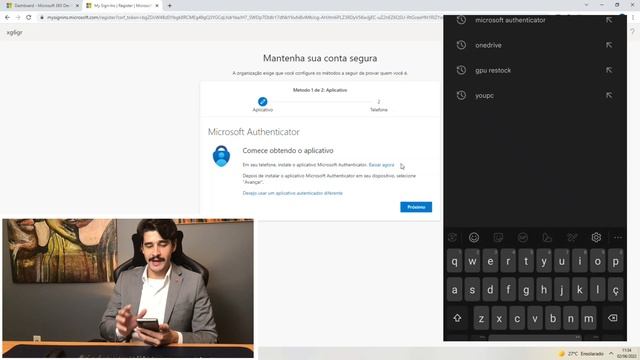This screenshot has width=640, height=360.
Task: Select the onedrive search suggestion
Action: (488, 45)
